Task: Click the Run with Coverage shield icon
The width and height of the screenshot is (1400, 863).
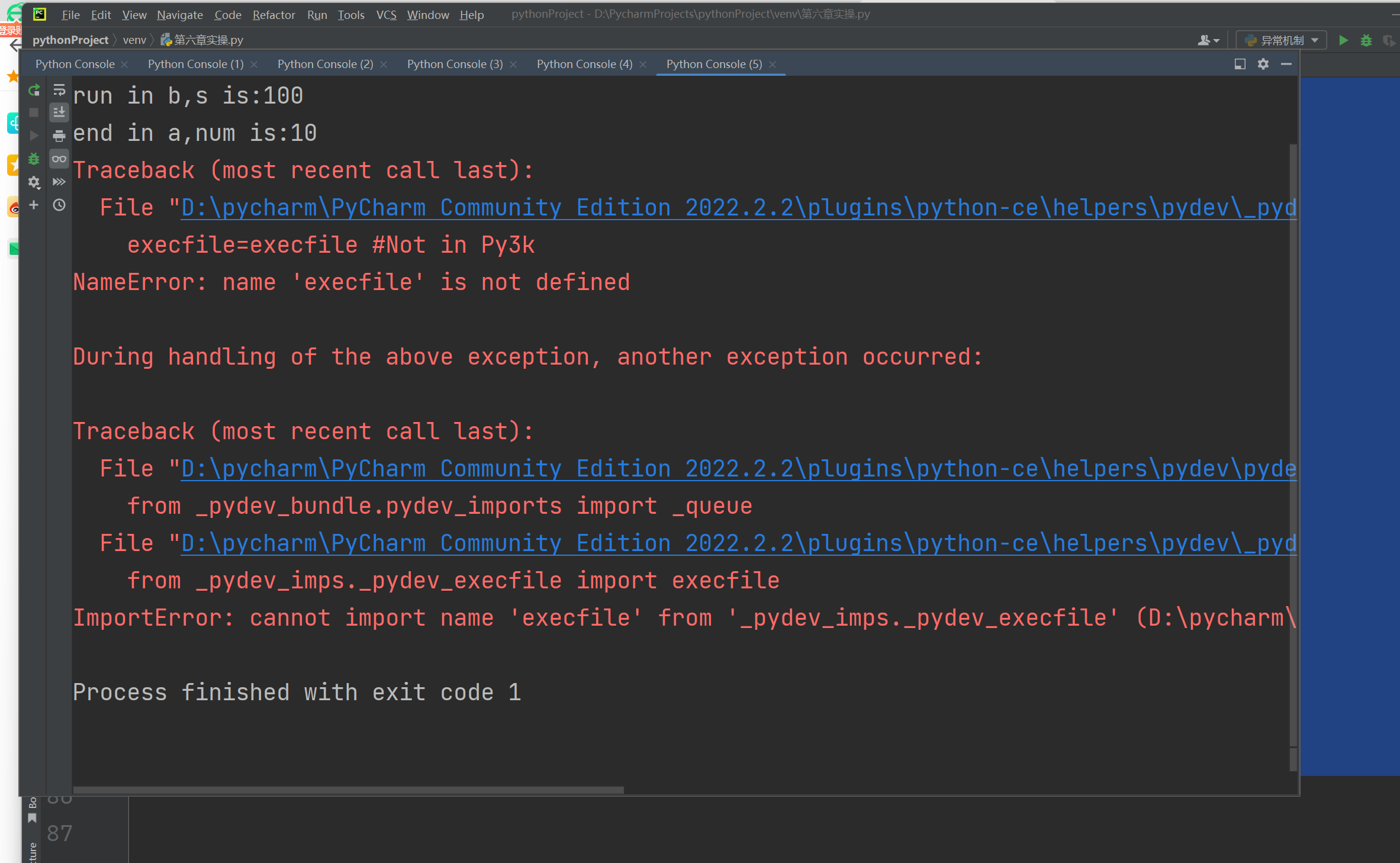Action: pos(1389,40)
